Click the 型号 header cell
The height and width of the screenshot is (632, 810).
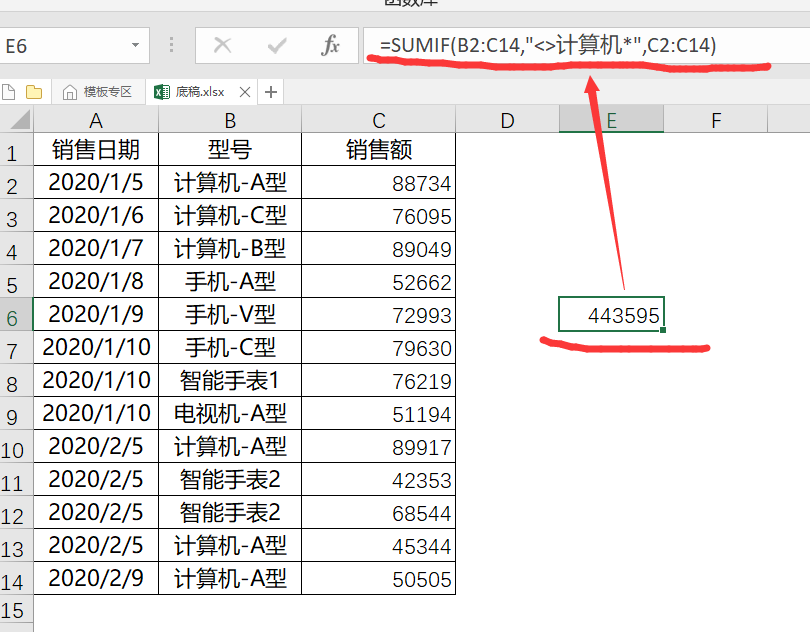point(230,149)
